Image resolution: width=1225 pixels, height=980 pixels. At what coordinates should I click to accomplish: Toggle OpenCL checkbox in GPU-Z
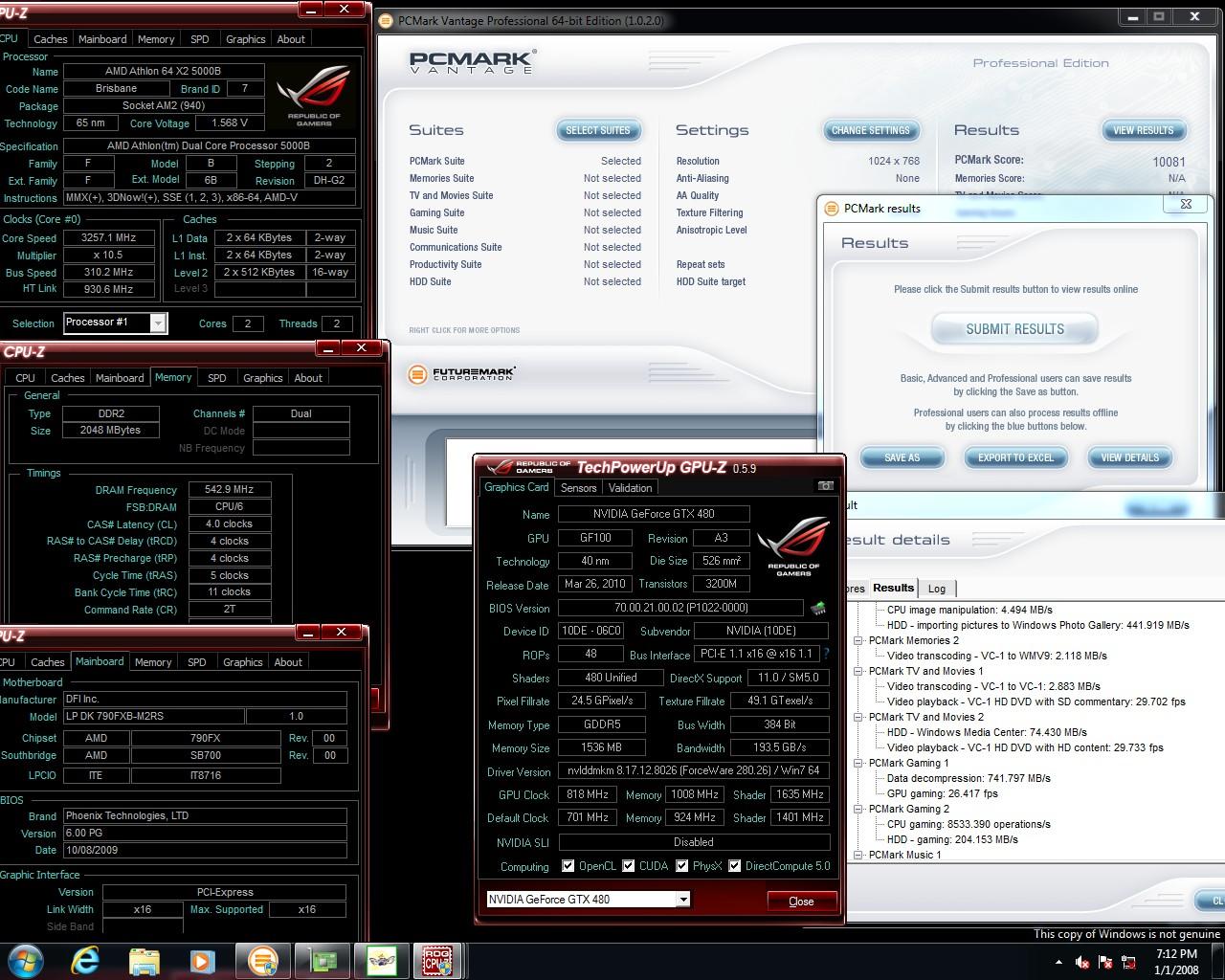[x=568, y=866]
